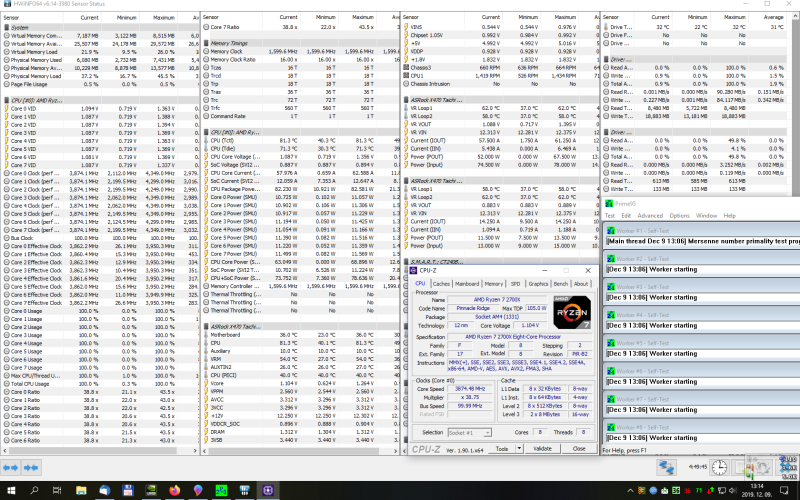Screen dimensions: 800x500
Task: Click Worker #8 Self-Test window icon in Prime95
Action: coord(611,427)
